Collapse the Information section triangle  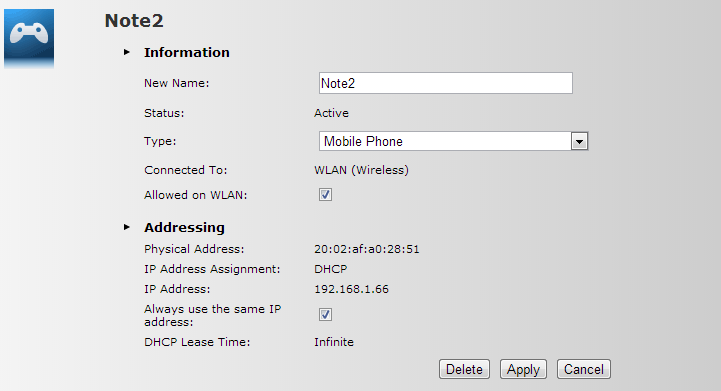pyautogui.click(x=127, y=52)
